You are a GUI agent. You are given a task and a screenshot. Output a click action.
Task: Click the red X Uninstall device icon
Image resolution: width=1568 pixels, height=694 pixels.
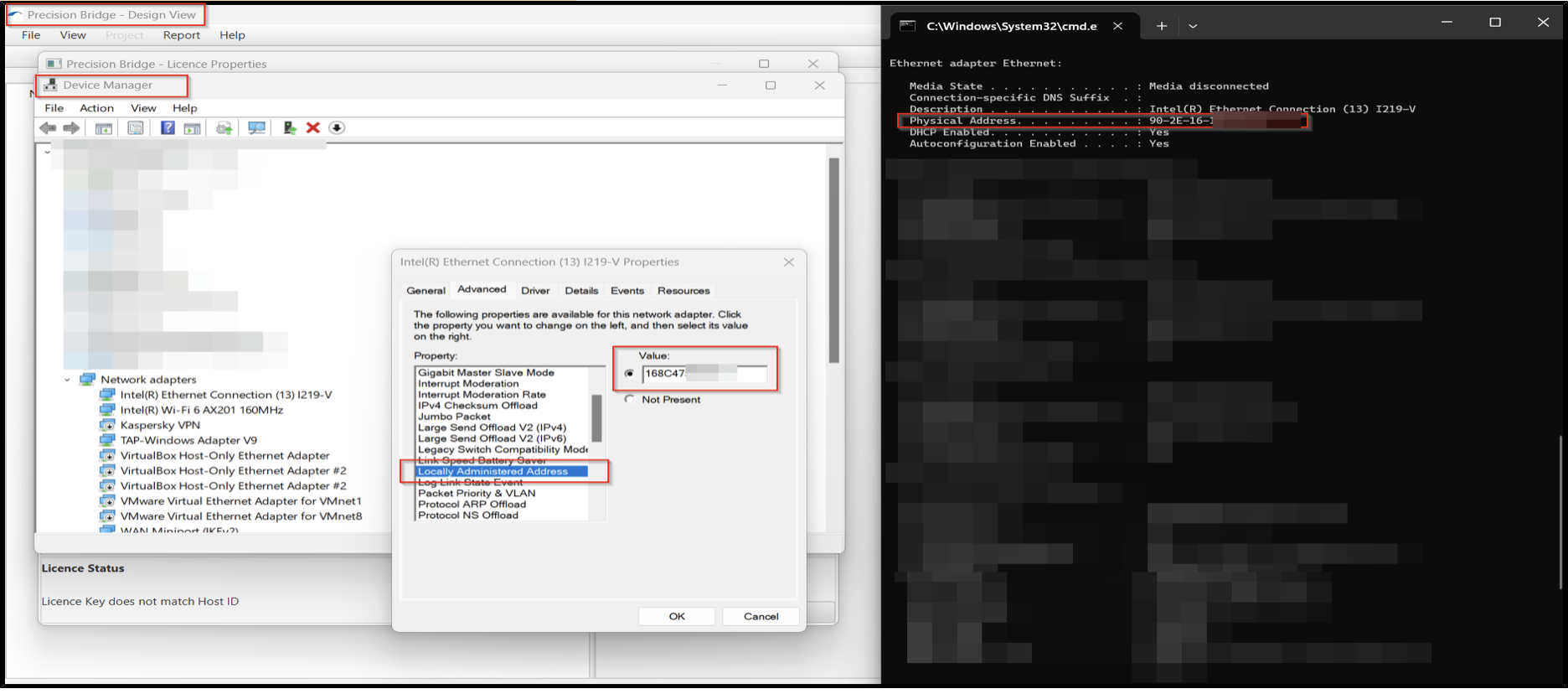(x=313, y=127)
